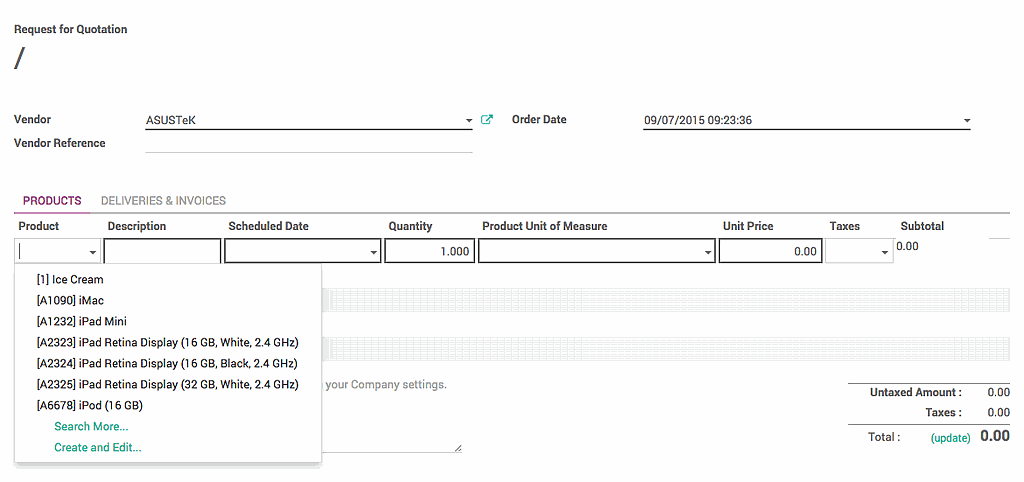Click the Description text field
The width and height of the screenshot is (1024, 482).
click(162, 252)
